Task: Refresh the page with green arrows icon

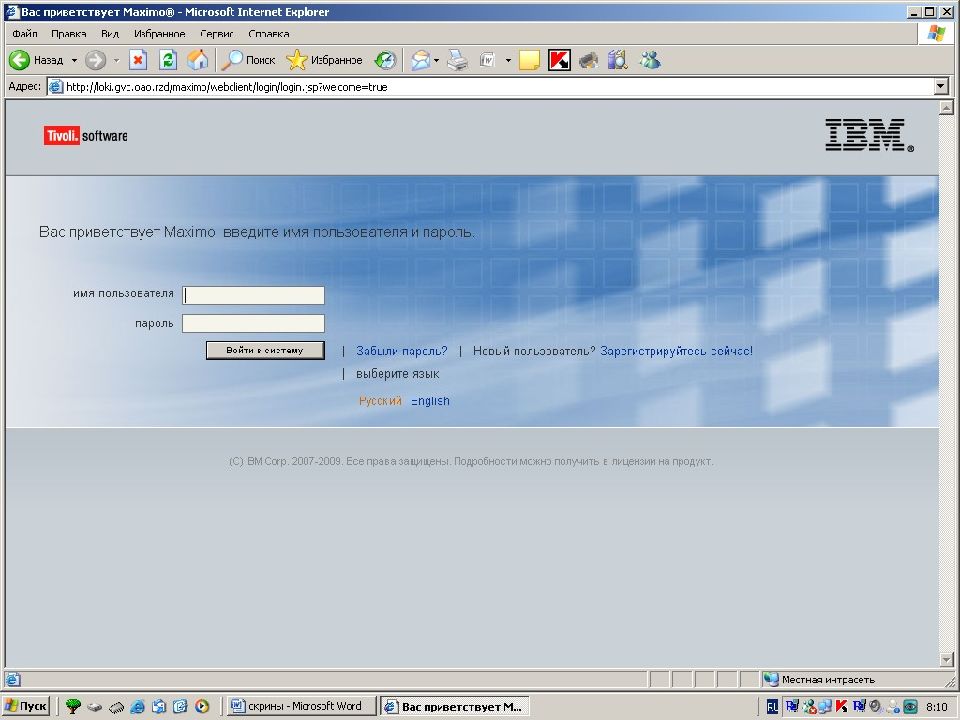Action: (x=168, y=60)
